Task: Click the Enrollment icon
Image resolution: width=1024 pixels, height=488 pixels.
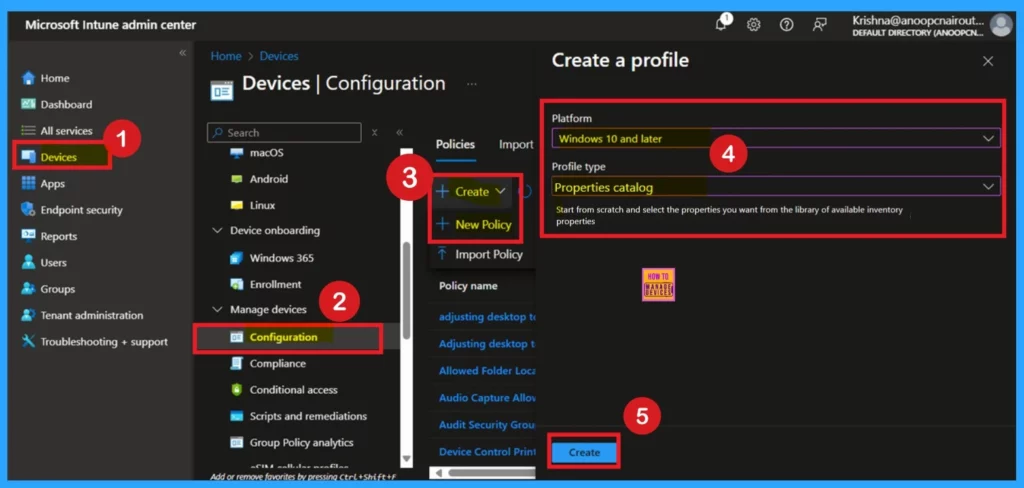Action: [236, 284]
